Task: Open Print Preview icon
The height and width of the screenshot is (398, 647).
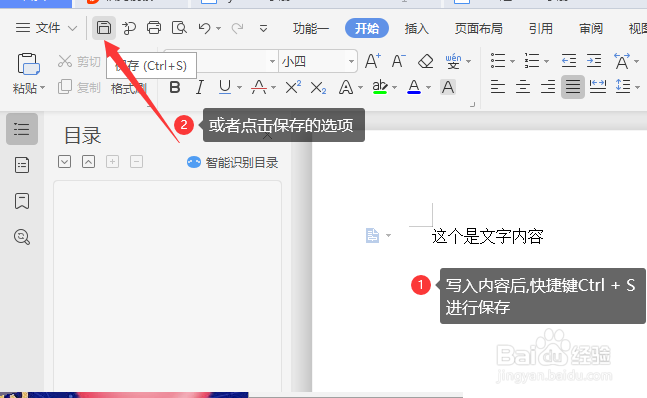Action: pyautogui.click(x=179, y=28)
